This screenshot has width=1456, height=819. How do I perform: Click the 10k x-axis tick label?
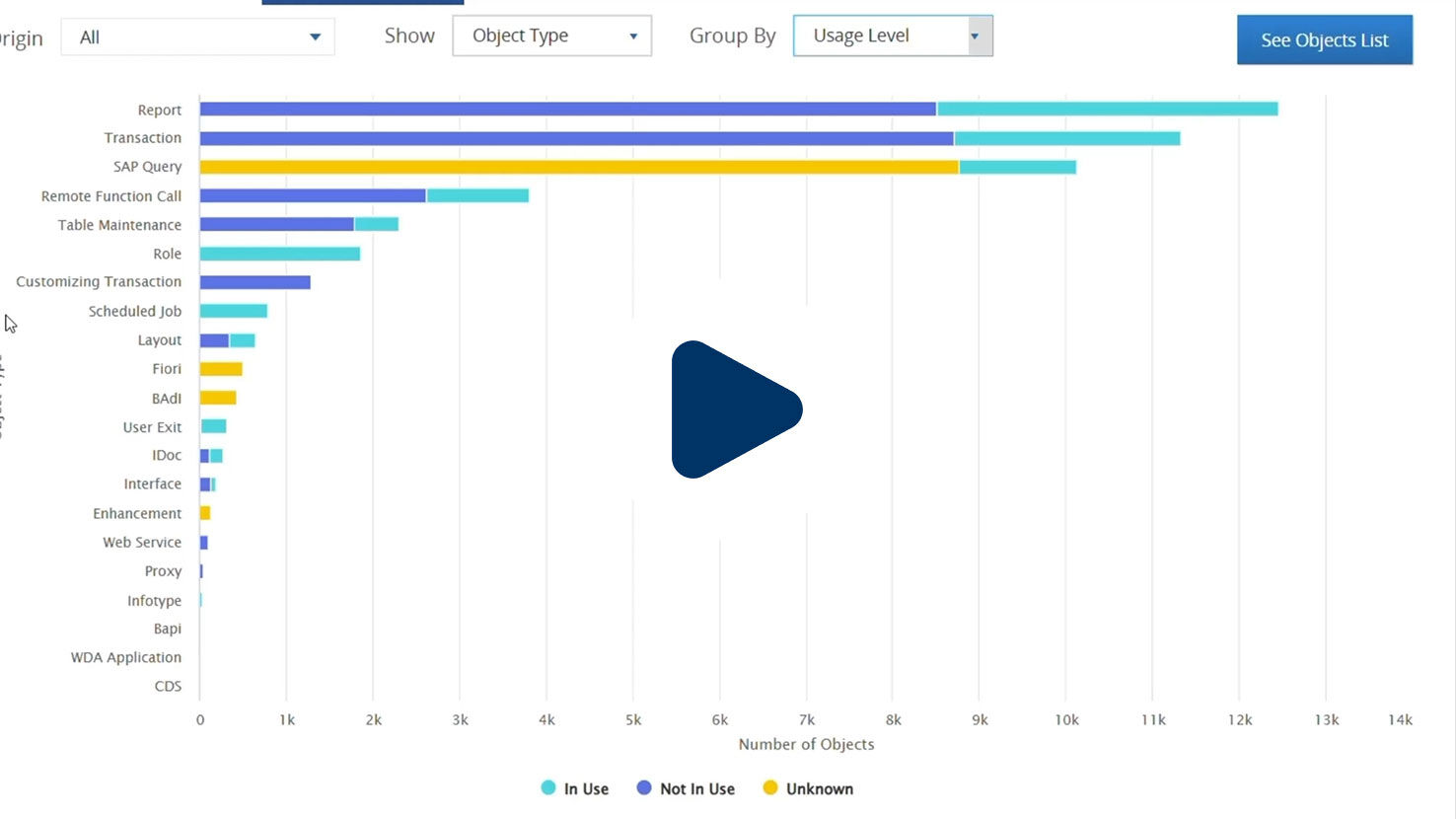(x=1066, y=719)
